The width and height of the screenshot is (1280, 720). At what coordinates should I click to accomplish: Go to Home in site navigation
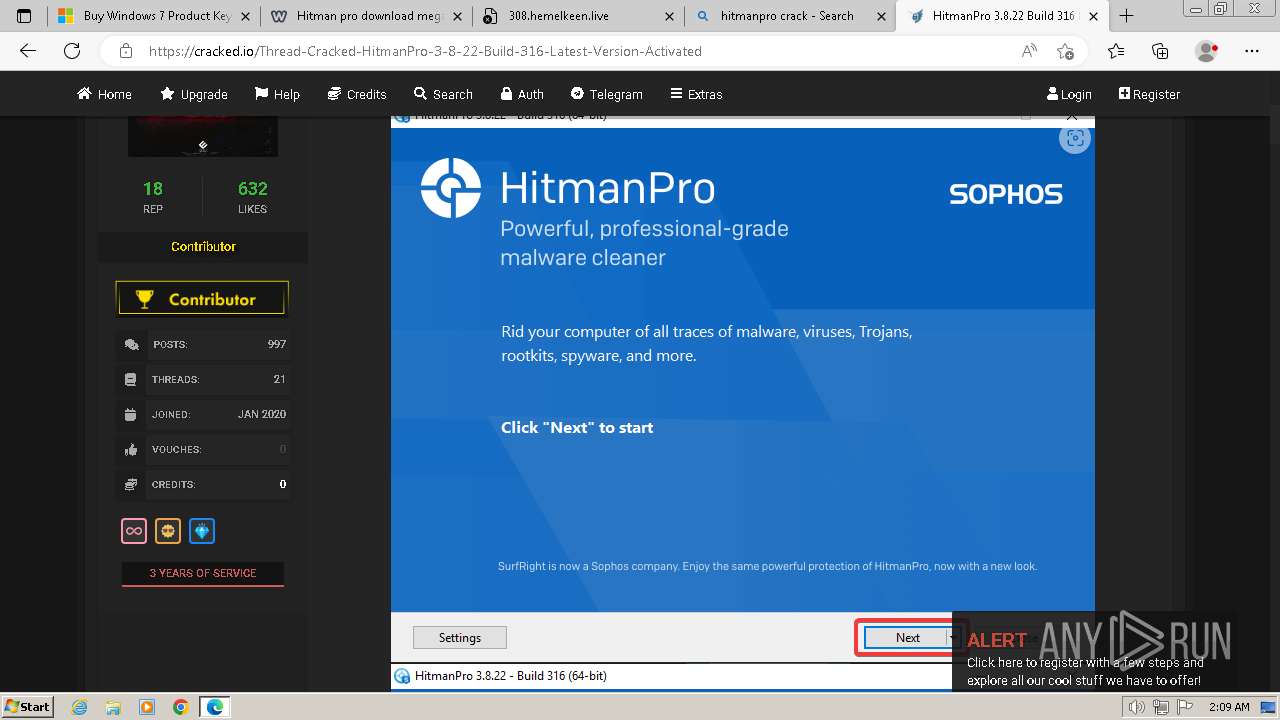104,94
